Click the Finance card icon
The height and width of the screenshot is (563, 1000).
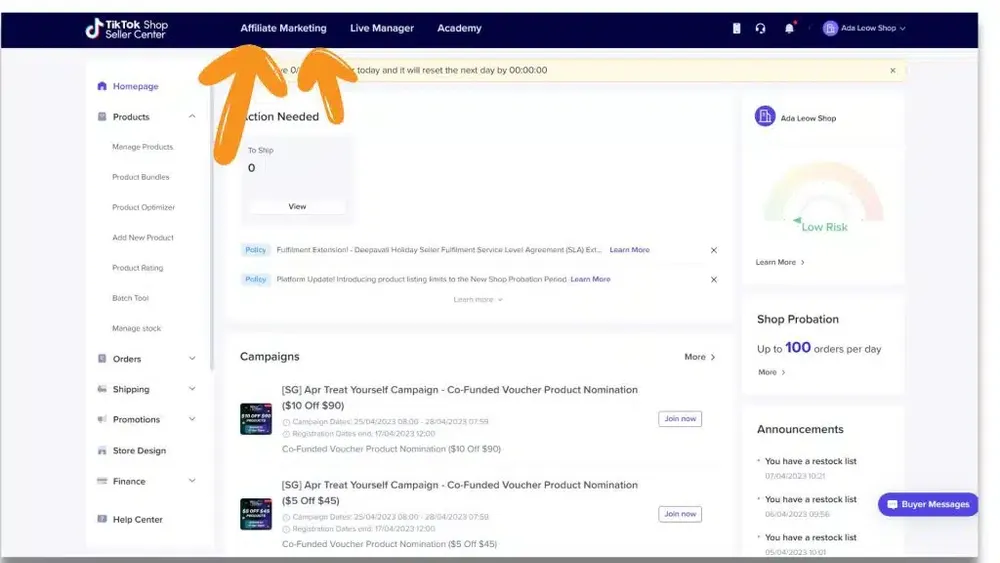(x=102, y=481)
